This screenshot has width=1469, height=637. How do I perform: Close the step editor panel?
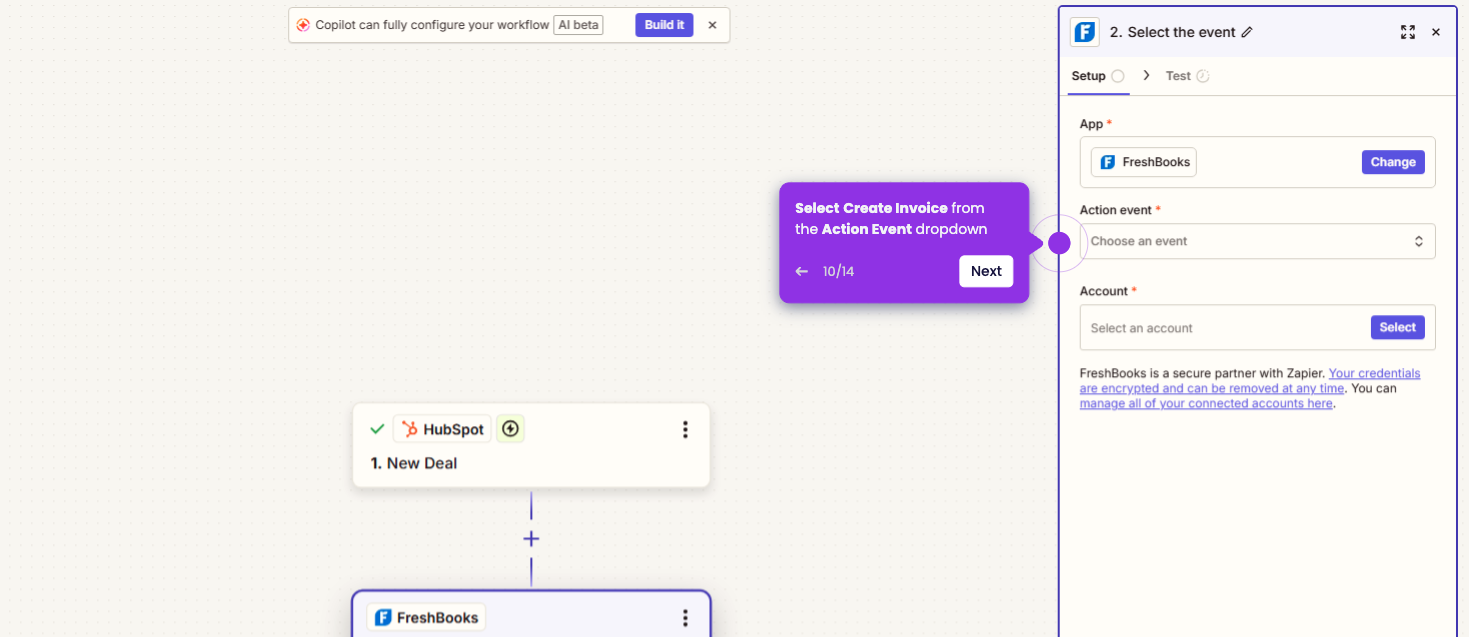(1436, 32)
